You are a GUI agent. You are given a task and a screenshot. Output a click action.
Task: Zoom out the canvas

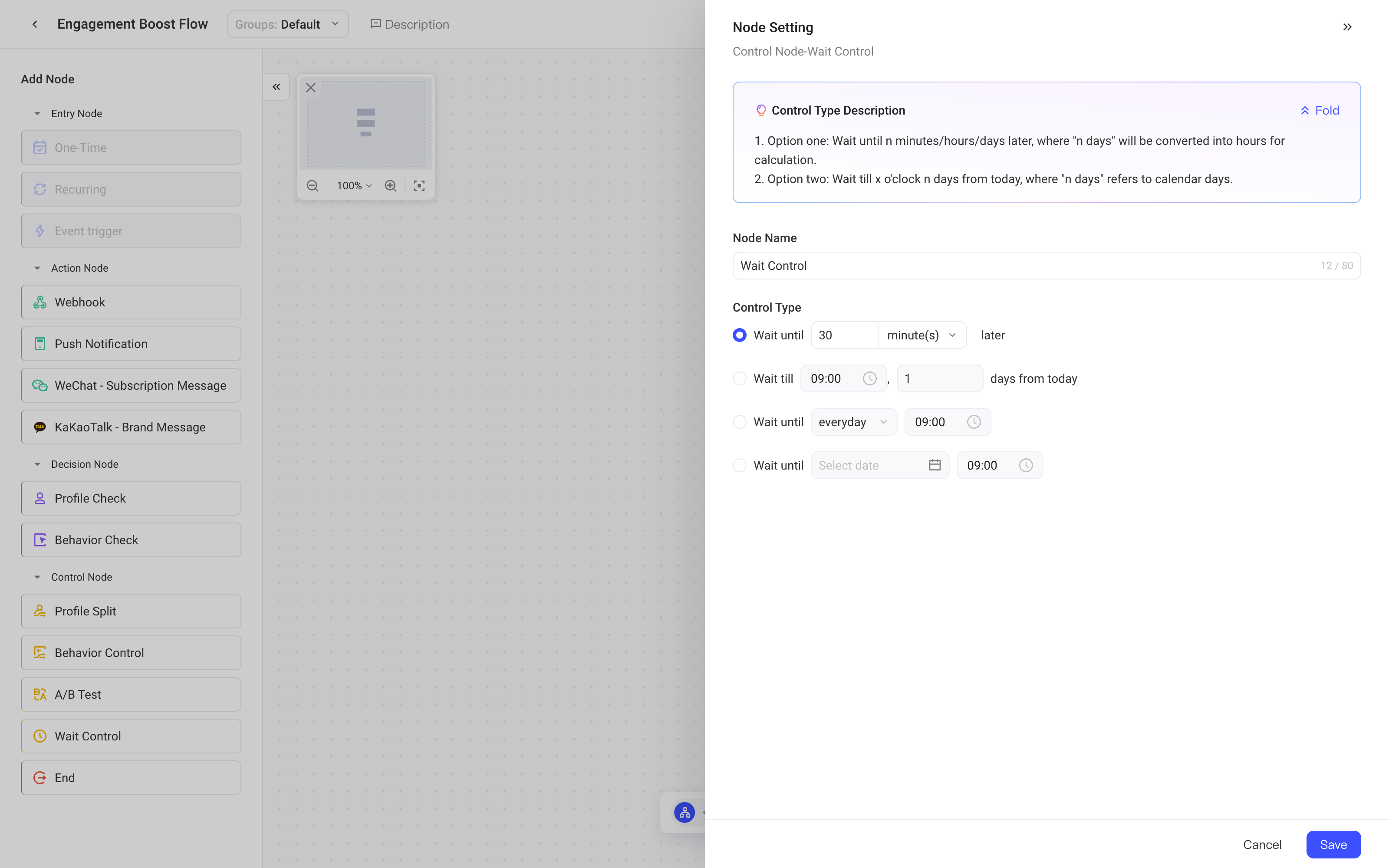tap(312, 185)
